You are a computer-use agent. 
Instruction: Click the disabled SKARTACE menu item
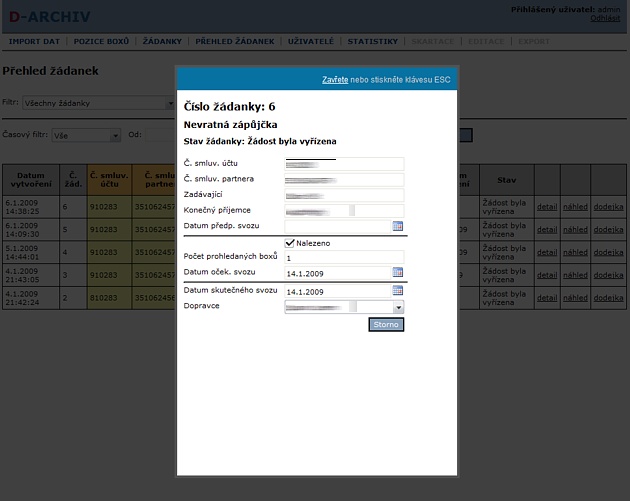tap(433, 41)
